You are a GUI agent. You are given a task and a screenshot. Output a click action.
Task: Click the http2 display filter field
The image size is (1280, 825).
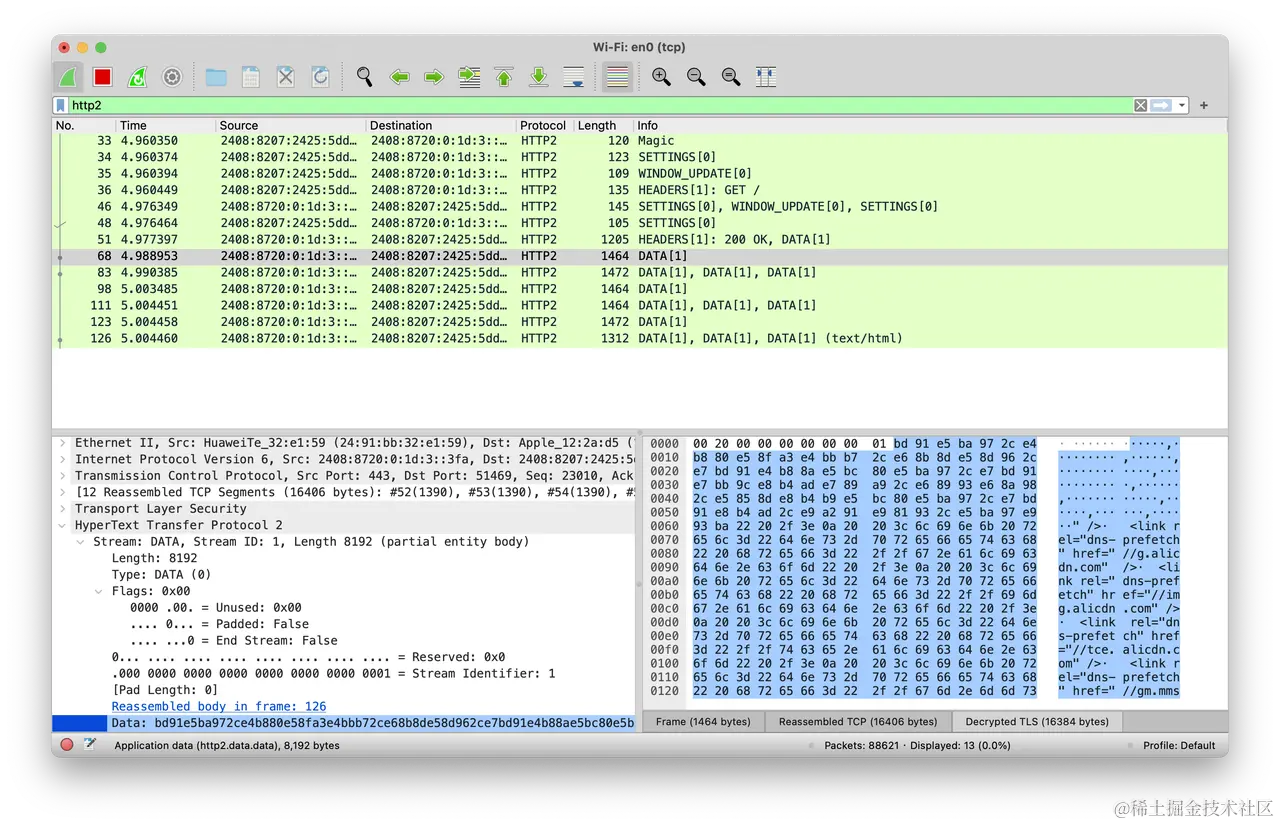click(600, 105)
